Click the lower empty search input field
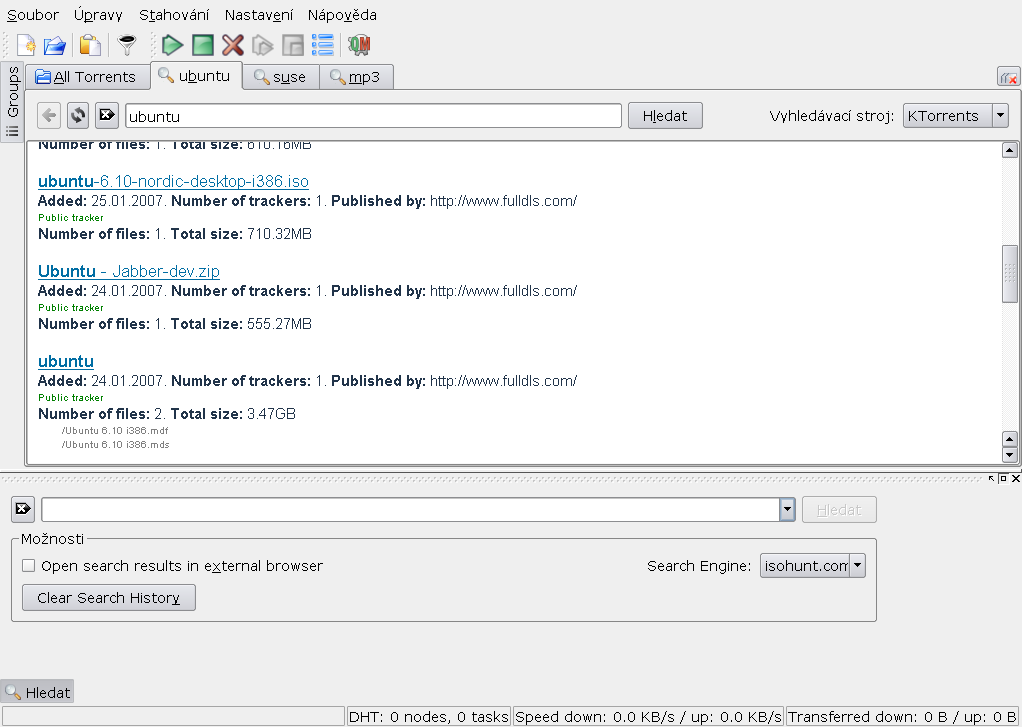This screenshot has height=727, width=1022. (411, 509)
